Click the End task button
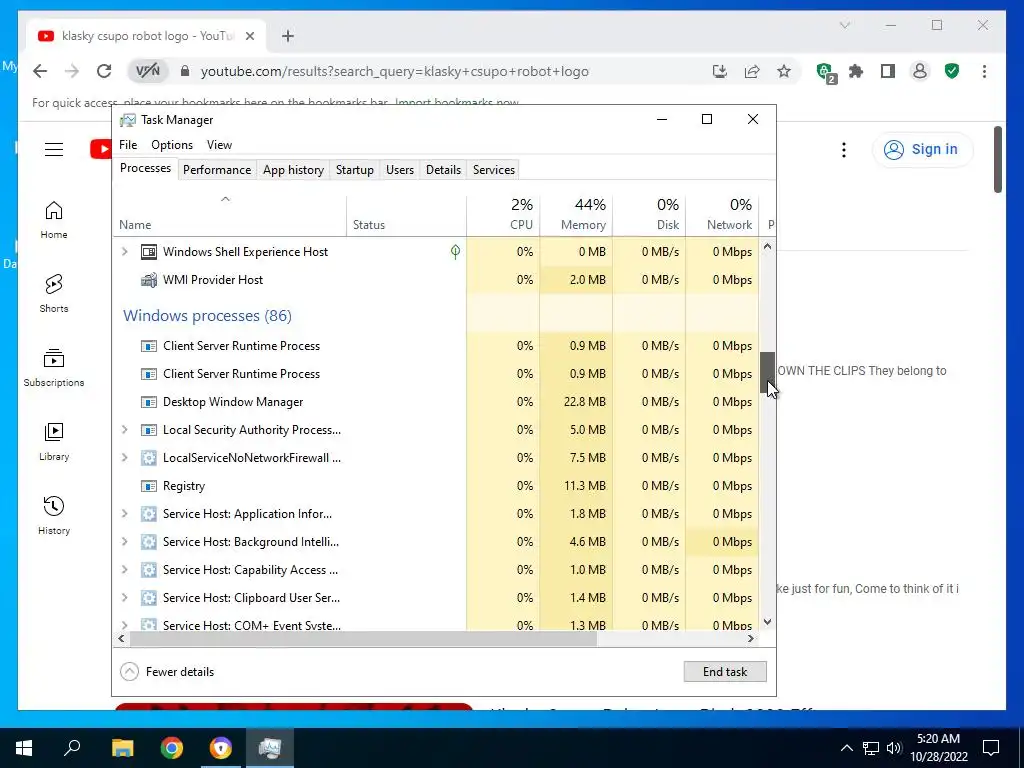 pos(725,671)
